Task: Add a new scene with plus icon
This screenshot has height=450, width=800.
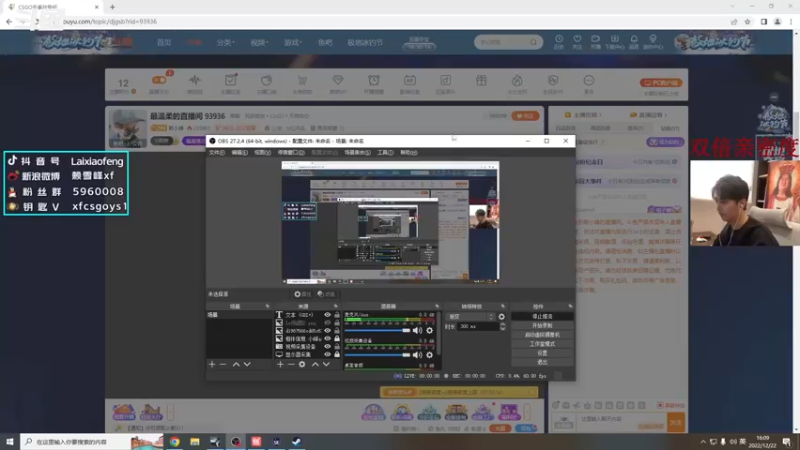Action: [x=212, y=364]
